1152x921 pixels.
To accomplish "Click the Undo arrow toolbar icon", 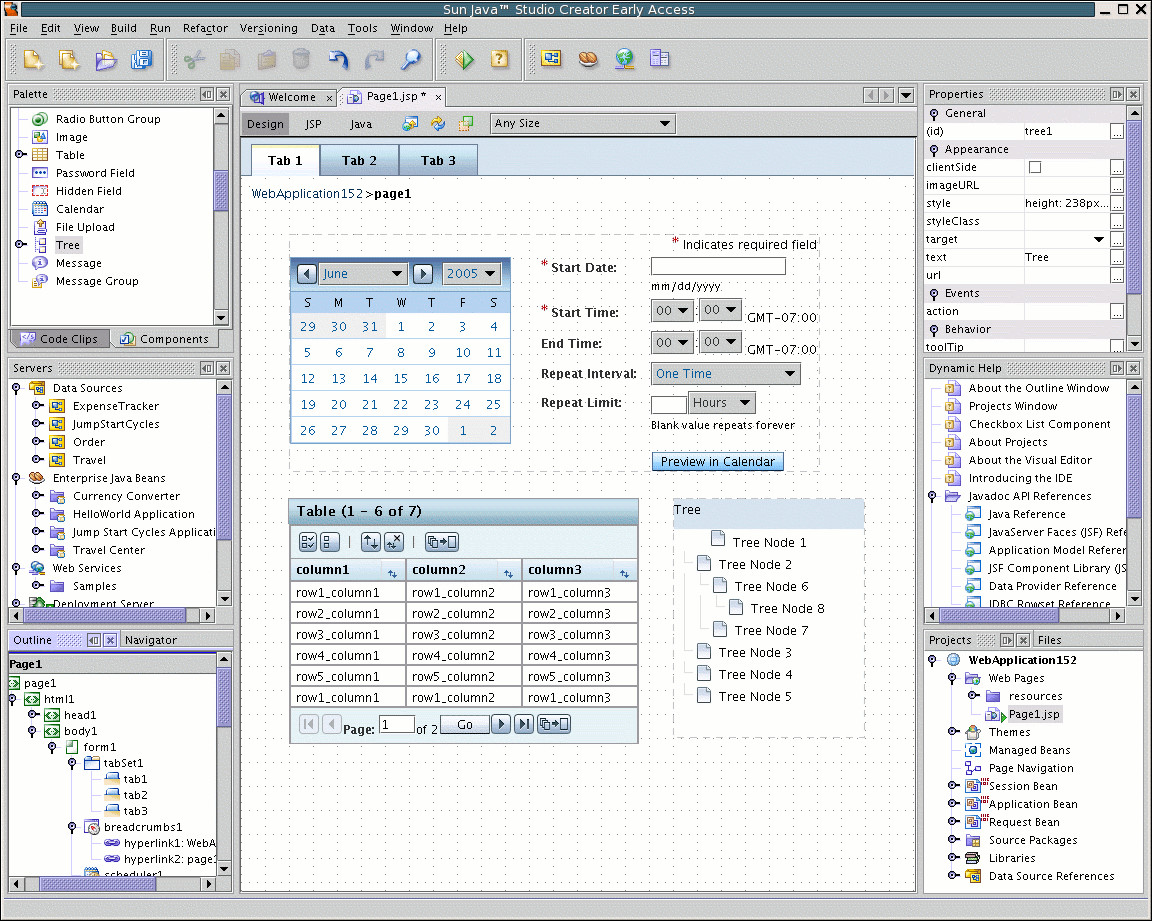I will coord(338,59).
